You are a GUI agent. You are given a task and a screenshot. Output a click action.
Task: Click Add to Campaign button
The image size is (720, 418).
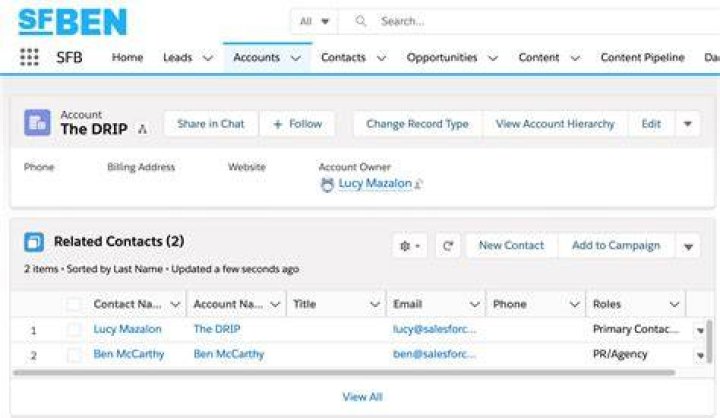coord(616,246)
